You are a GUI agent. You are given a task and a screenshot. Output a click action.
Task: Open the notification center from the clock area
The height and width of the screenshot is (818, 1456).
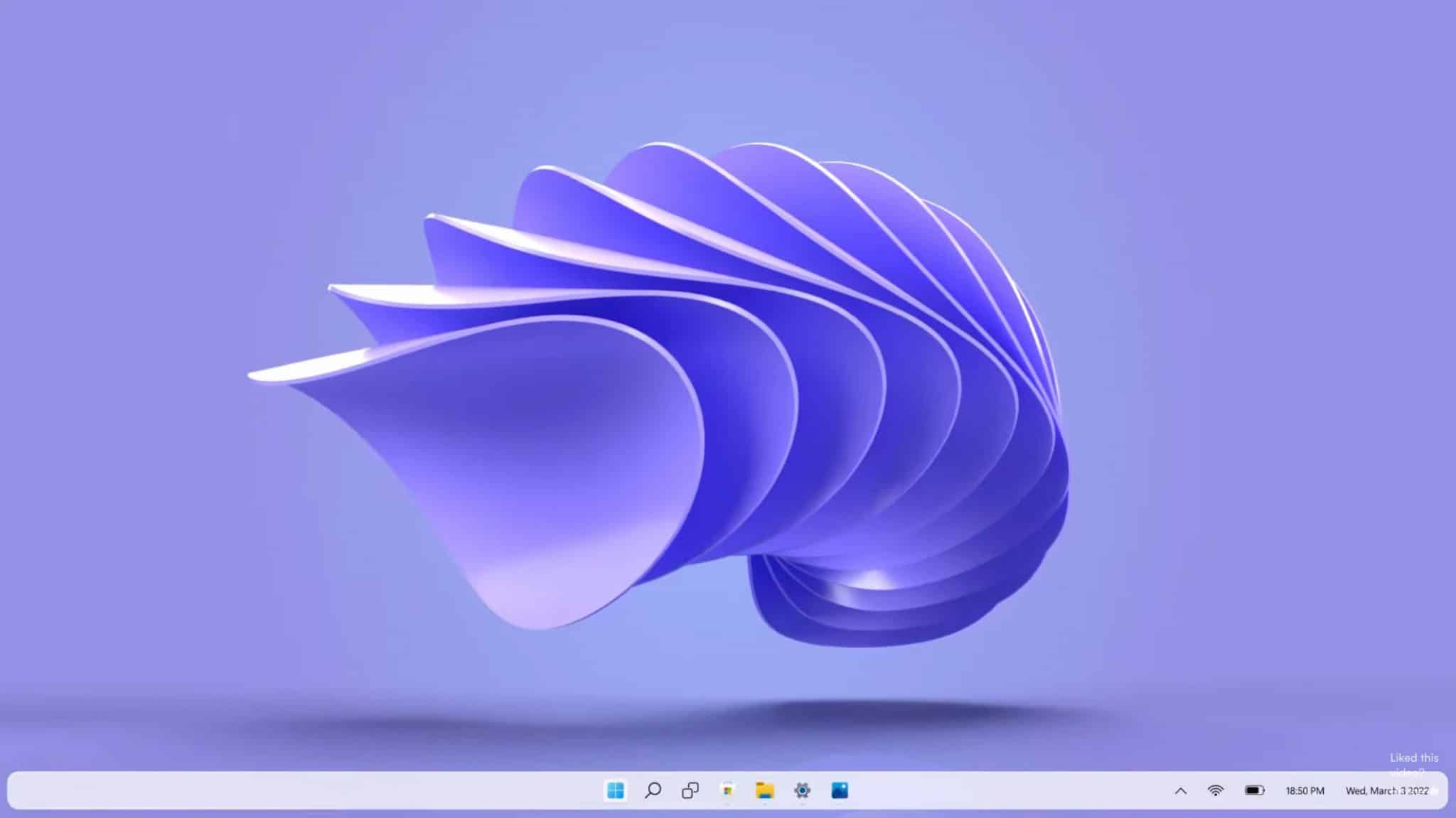pos(1344,790)
